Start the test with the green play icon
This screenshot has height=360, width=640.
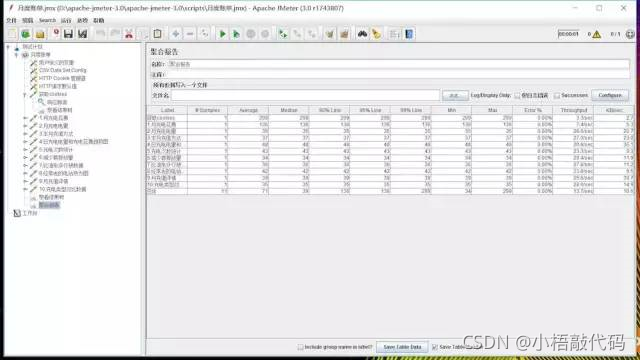click(222, 34)
